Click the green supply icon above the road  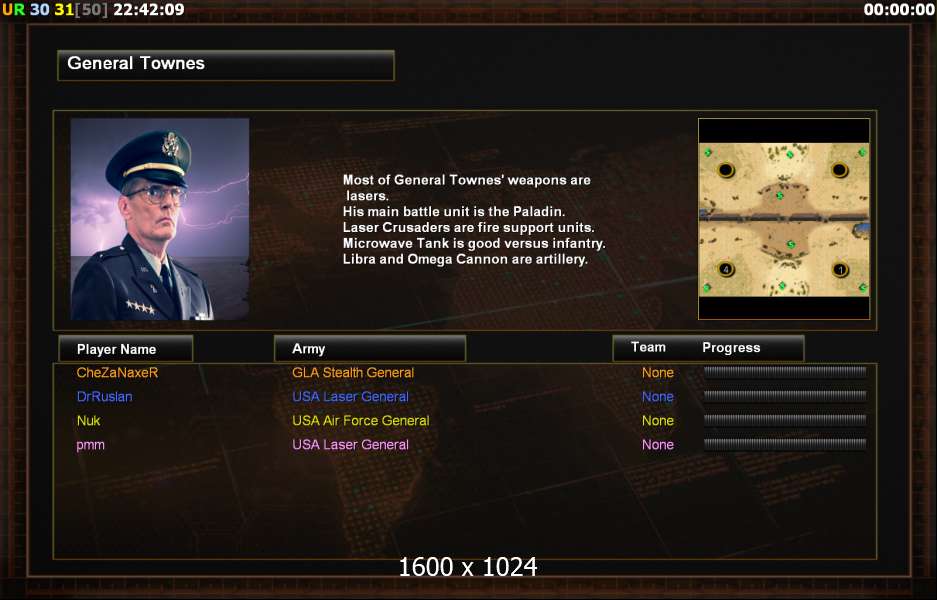(x=779, y=196)
